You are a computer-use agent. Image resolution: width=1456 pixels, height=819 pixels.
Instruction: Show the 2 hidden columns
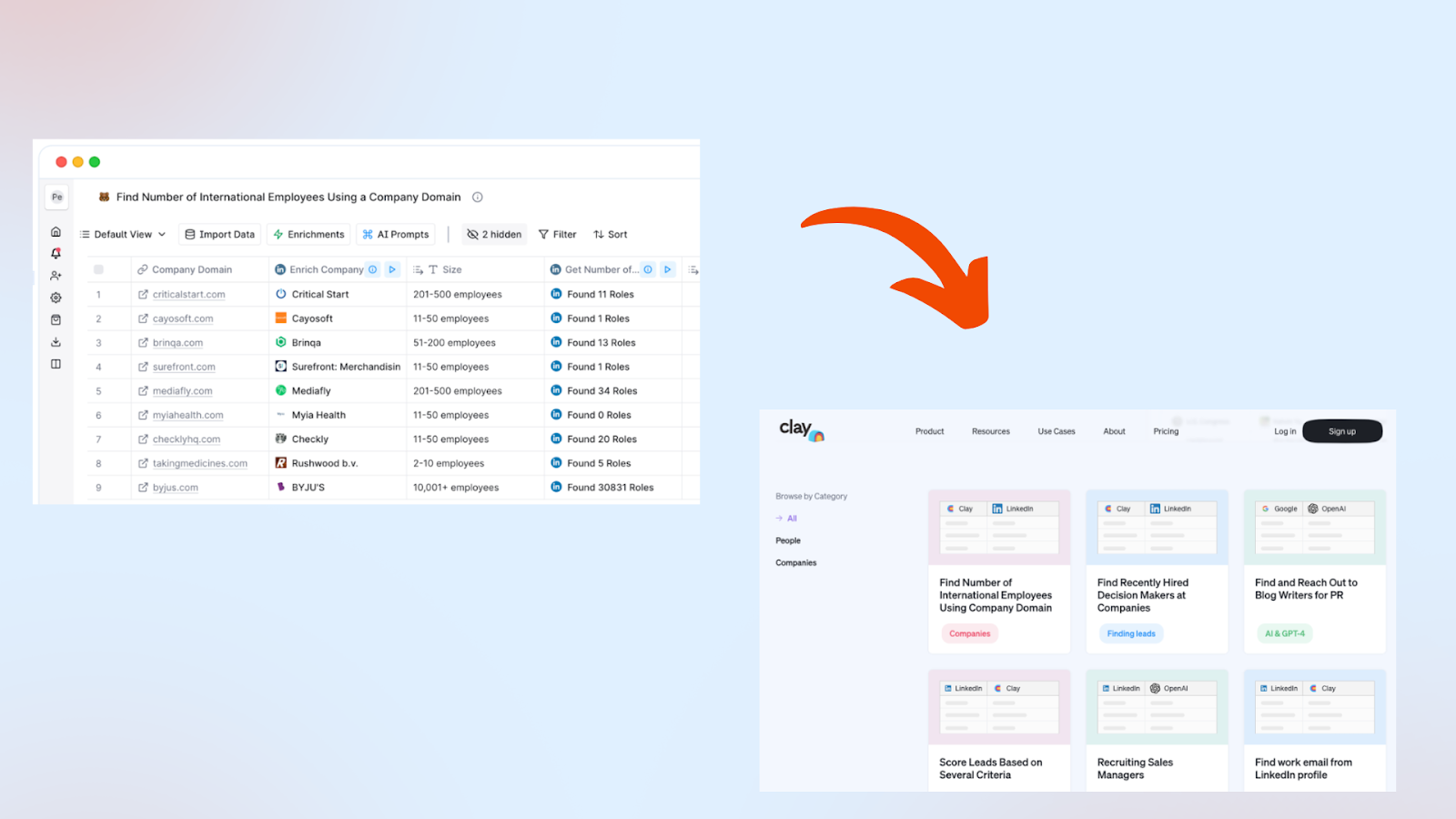point(494,234)
